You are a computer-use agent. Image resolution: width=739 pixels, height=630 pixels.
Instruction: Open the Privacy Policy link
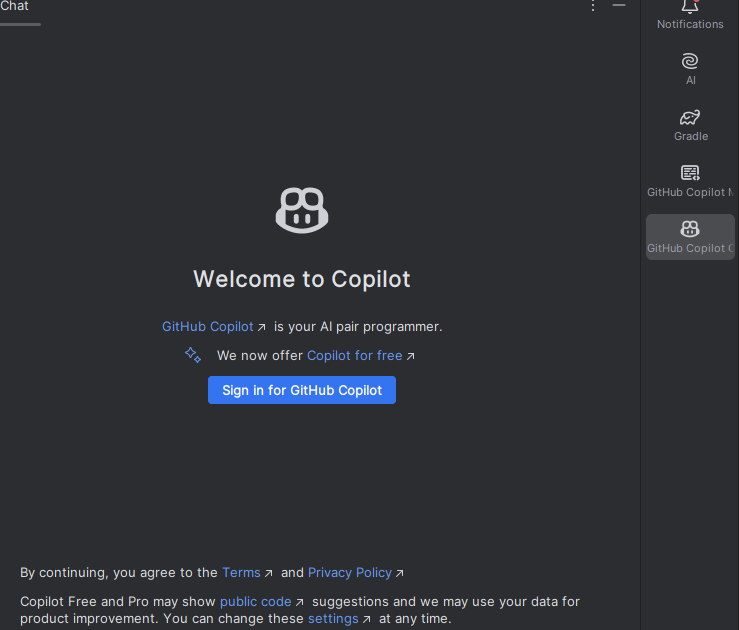[x=350, y=573]
